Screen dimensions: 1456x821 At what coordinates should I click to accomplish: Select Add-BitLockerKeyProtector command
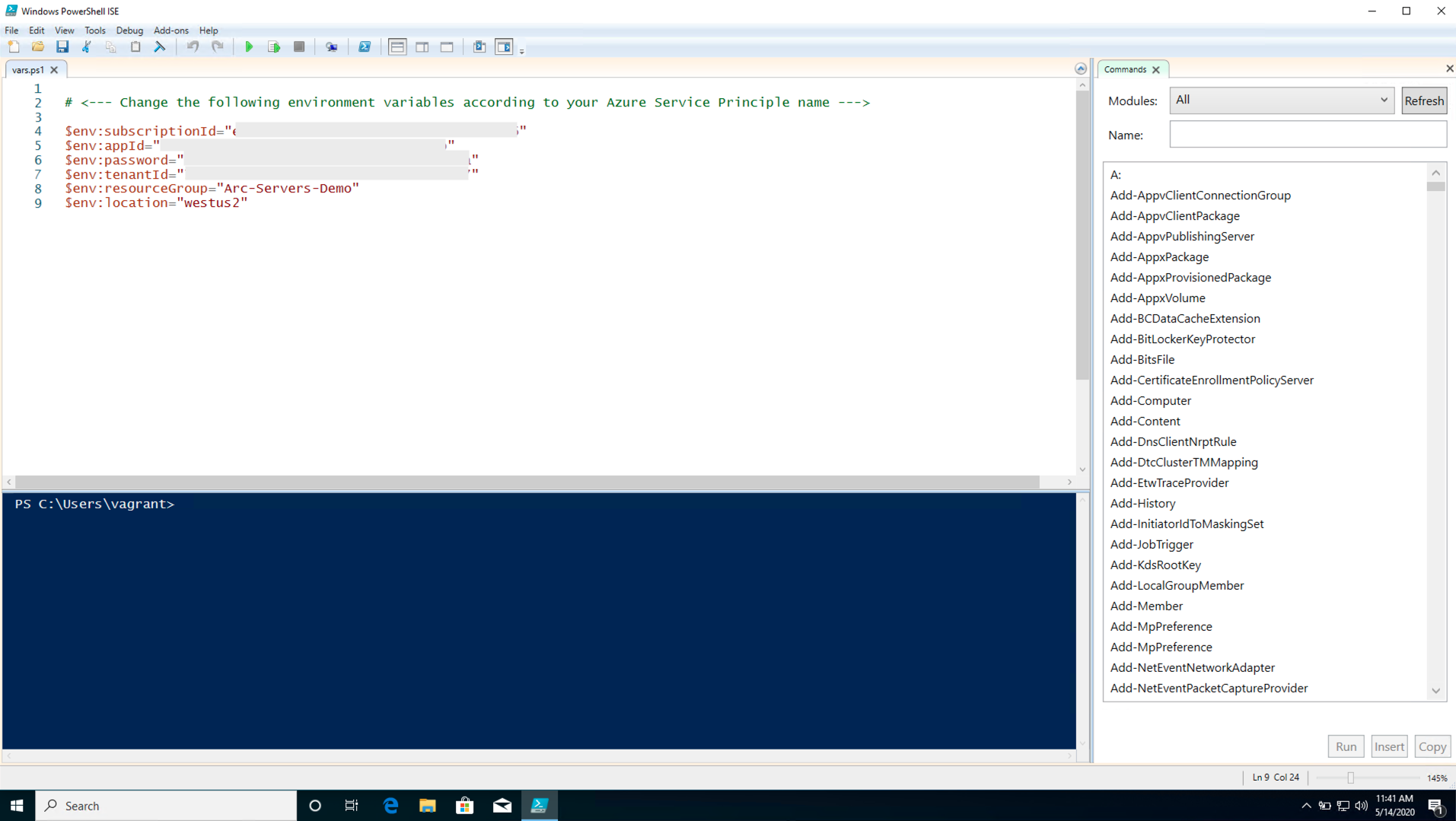(1182, 339)
